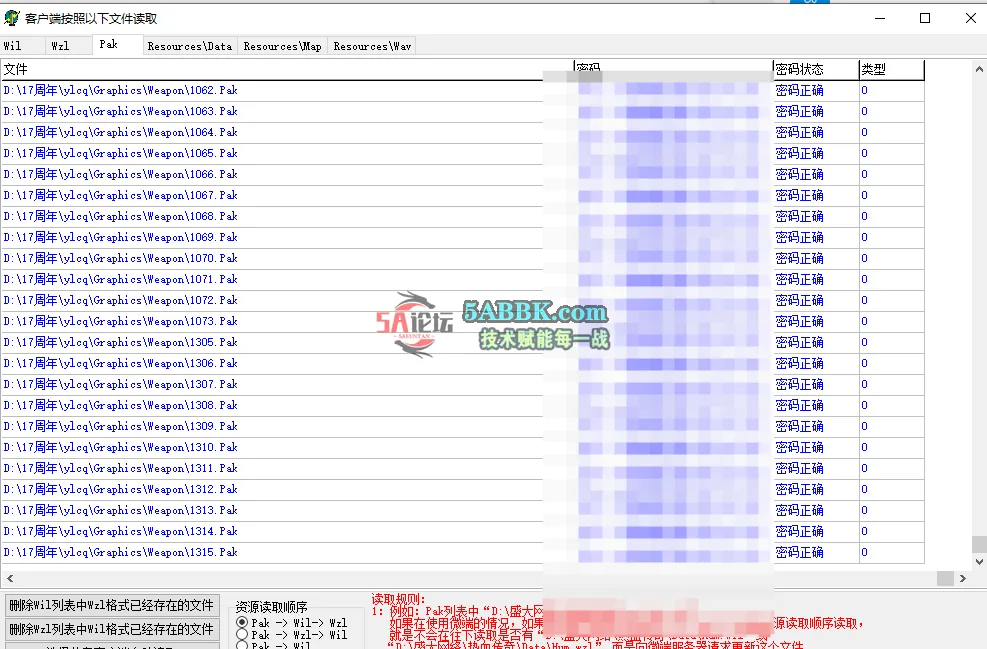Click 删除Wil列表中Wzl格式已经存在的文件 button
Screen dimensions: 987x649
point(112,606)
